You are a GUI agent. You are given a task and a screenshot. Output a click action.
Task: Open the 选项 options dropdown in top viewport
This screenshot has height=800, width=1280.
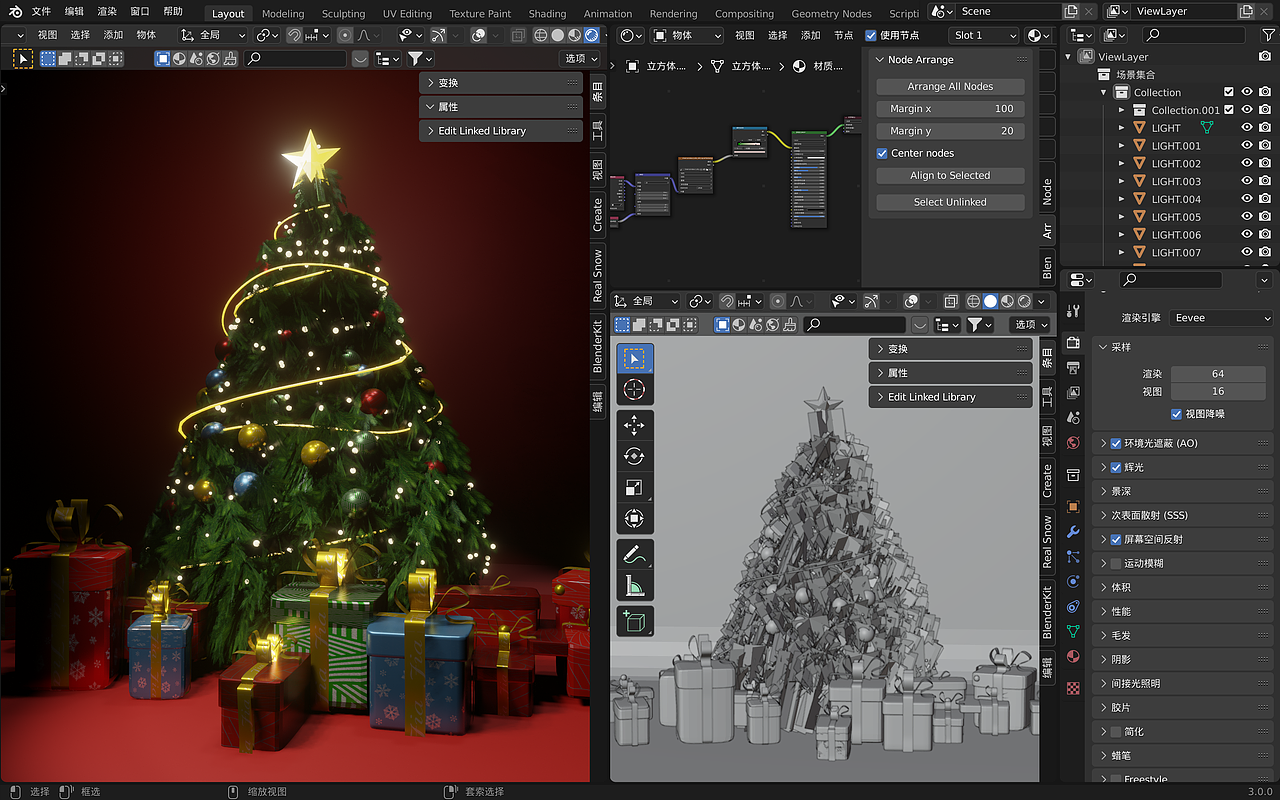(580, 59)
